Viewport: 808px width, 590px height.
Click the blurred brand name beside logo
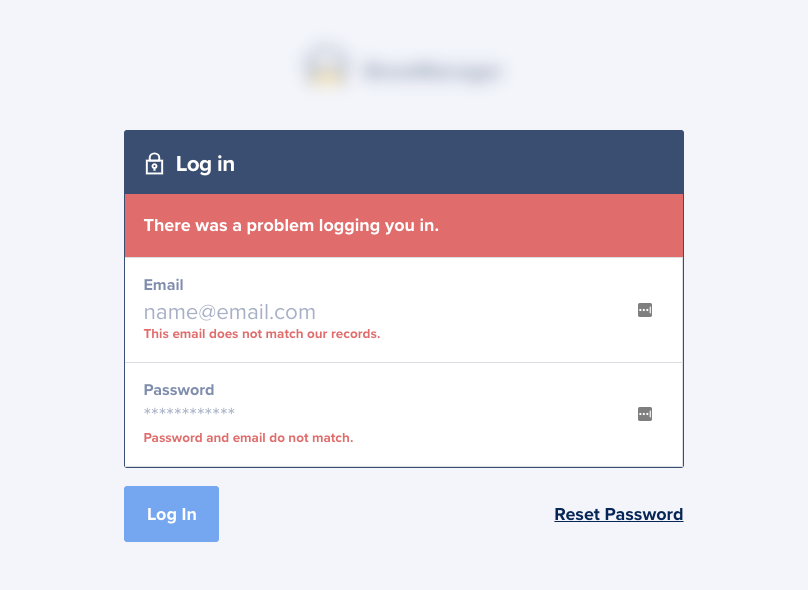[432, 71]
